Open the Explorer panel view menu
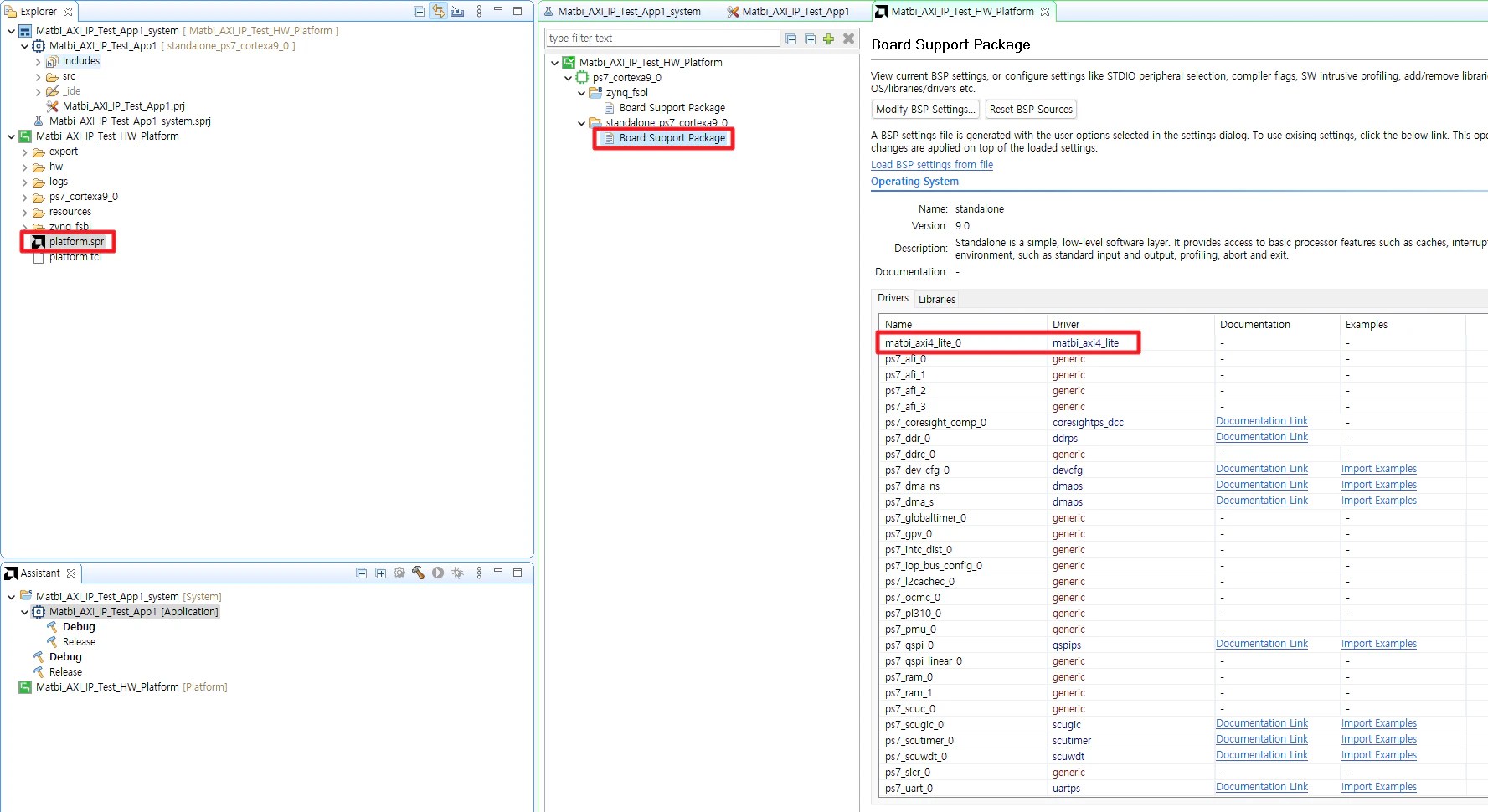 [479, 12]
